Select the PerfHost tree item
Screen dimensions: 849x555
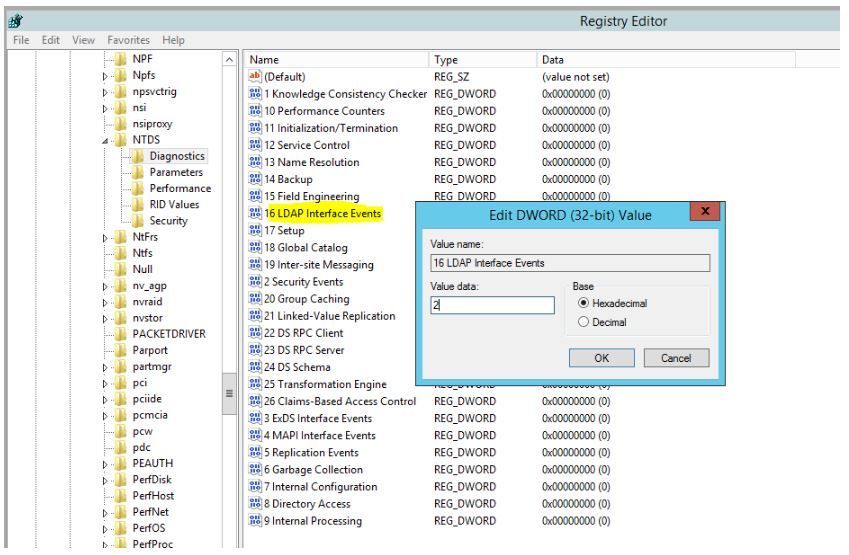153,496
